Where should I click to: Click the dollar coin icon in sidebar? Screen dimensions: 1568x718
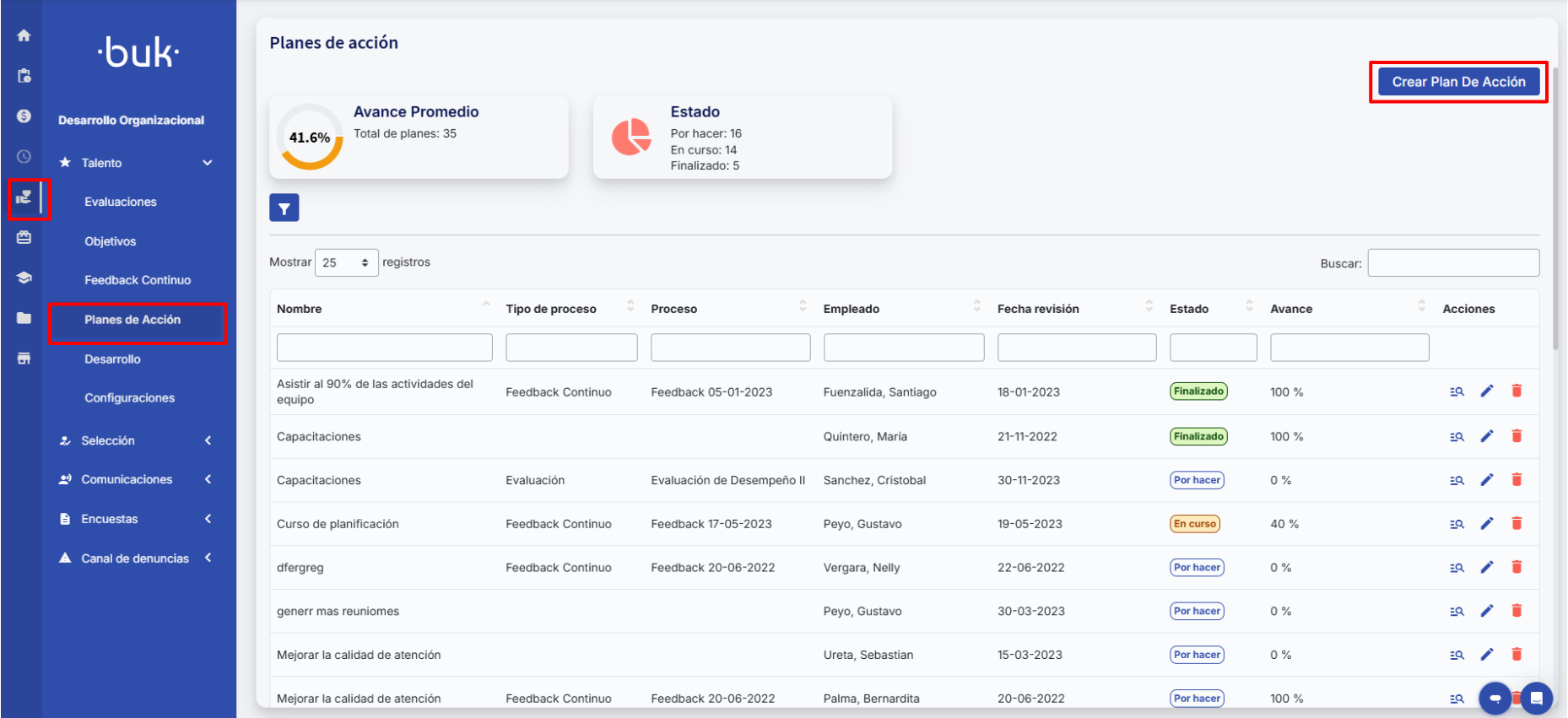24,116
